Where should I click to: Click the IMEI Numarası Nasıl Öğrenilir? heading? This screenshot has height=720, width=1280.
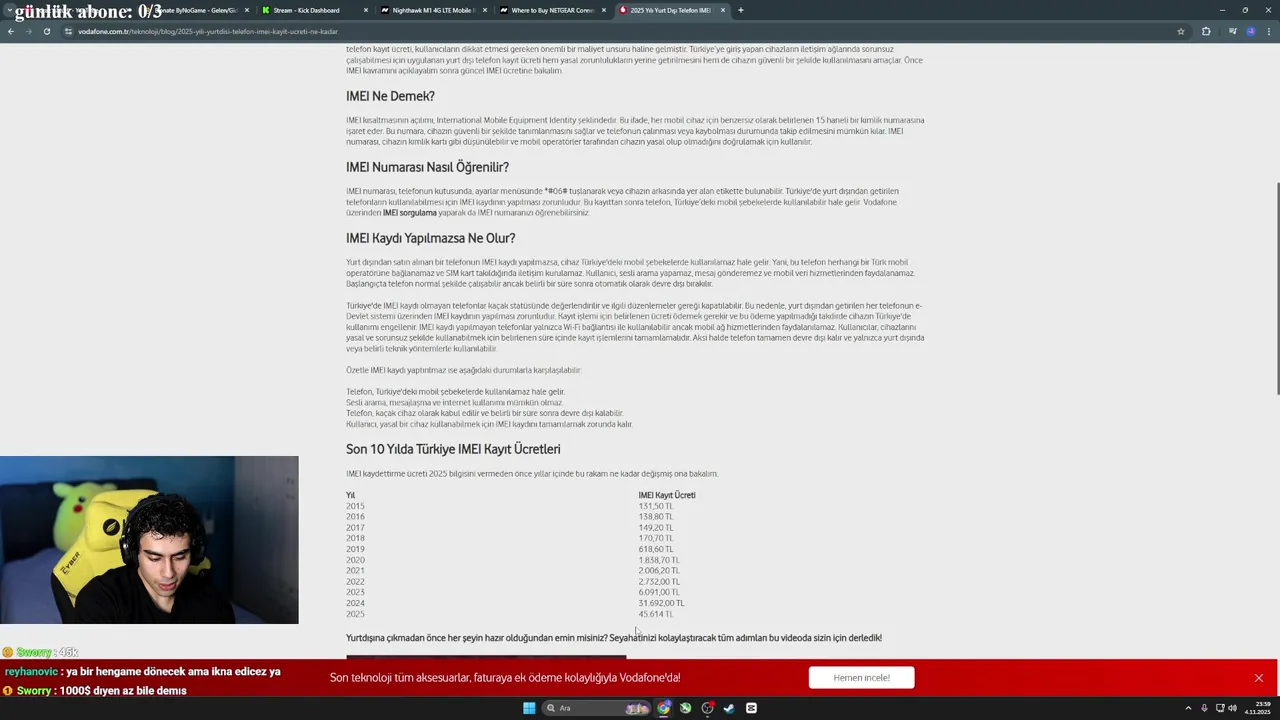click(x=427, y=167)
